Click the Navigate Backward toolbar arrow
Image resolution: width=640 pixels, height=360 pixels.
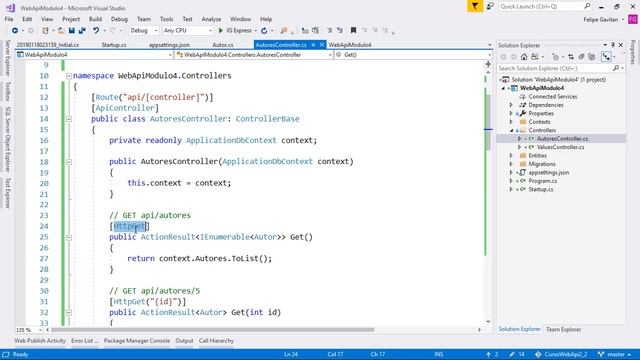point(15,31)
